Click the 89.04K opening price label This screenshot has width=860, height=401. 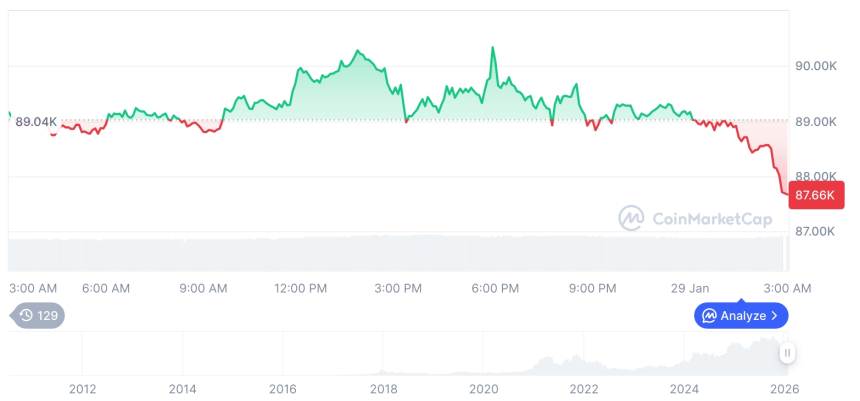point(36,122)
